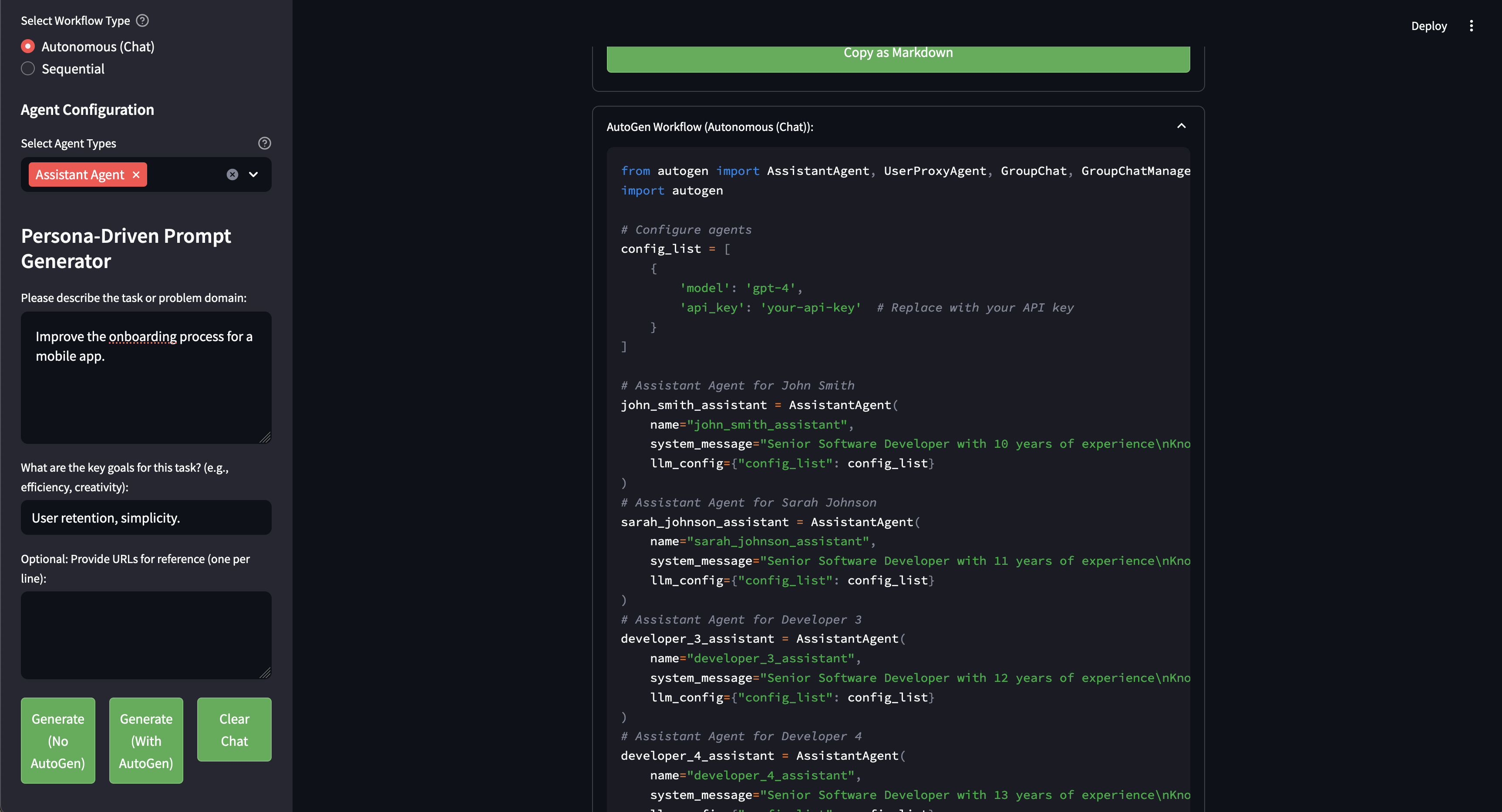
Task: Click the AutoGen Workflow section header
Action: [710, 127]
